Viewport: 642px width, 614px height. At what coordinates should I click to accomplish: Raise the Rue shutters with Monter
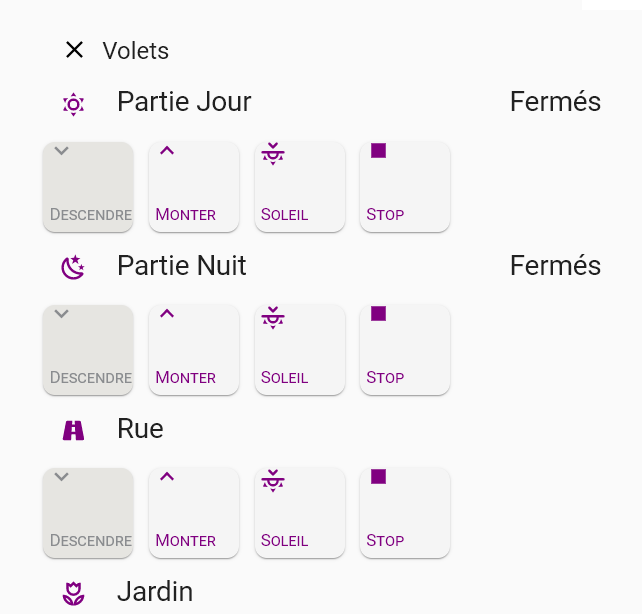tap(194, 513)
